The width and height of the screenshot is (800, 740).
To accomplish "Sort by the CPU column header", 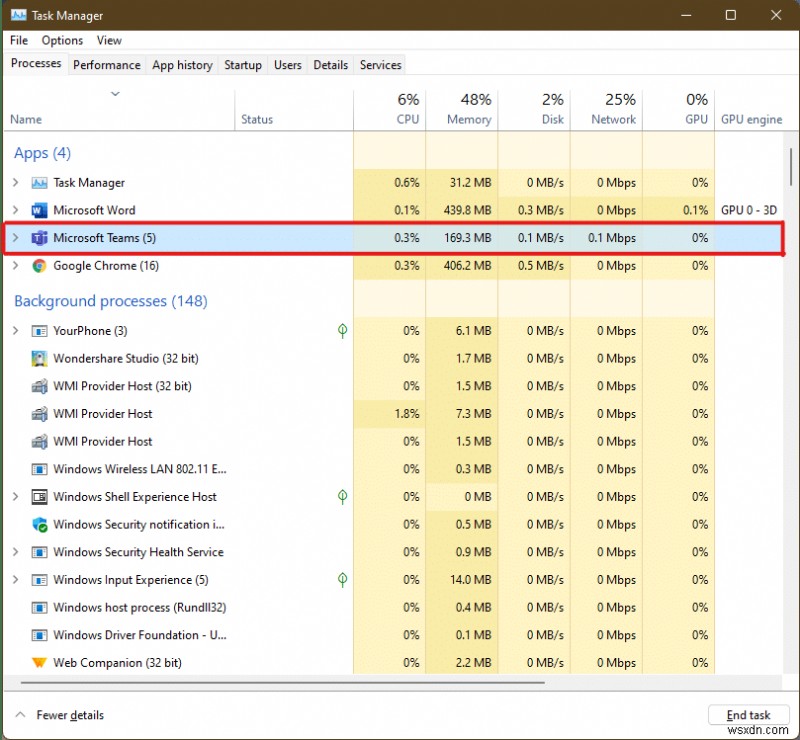I will click(389, 110).
